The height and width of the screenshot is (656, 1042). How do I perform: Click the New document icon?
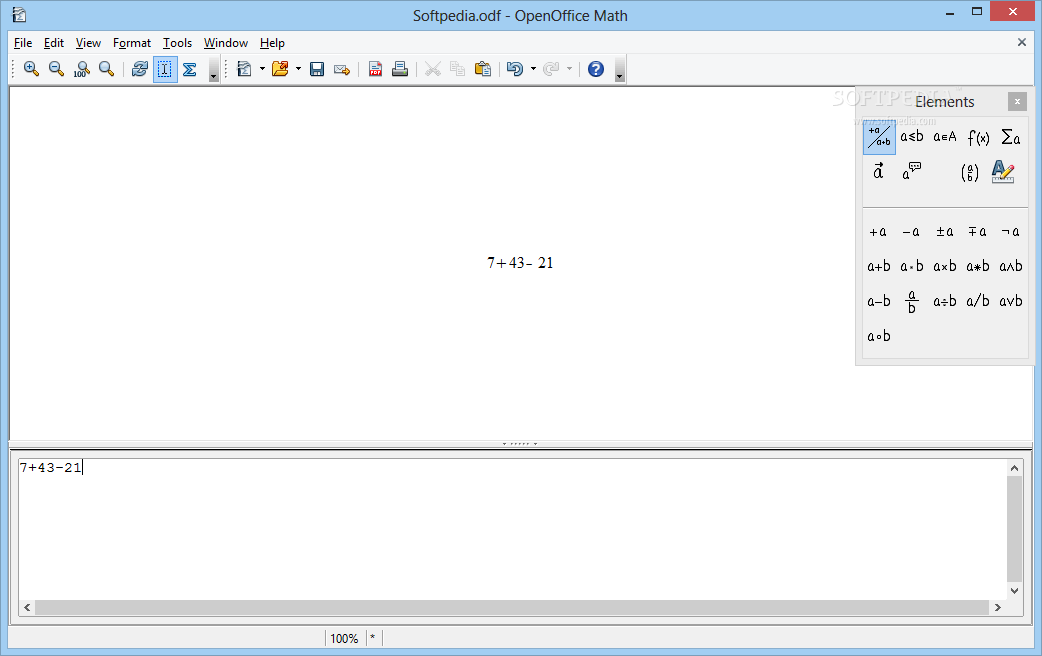[x=245, y=68]
